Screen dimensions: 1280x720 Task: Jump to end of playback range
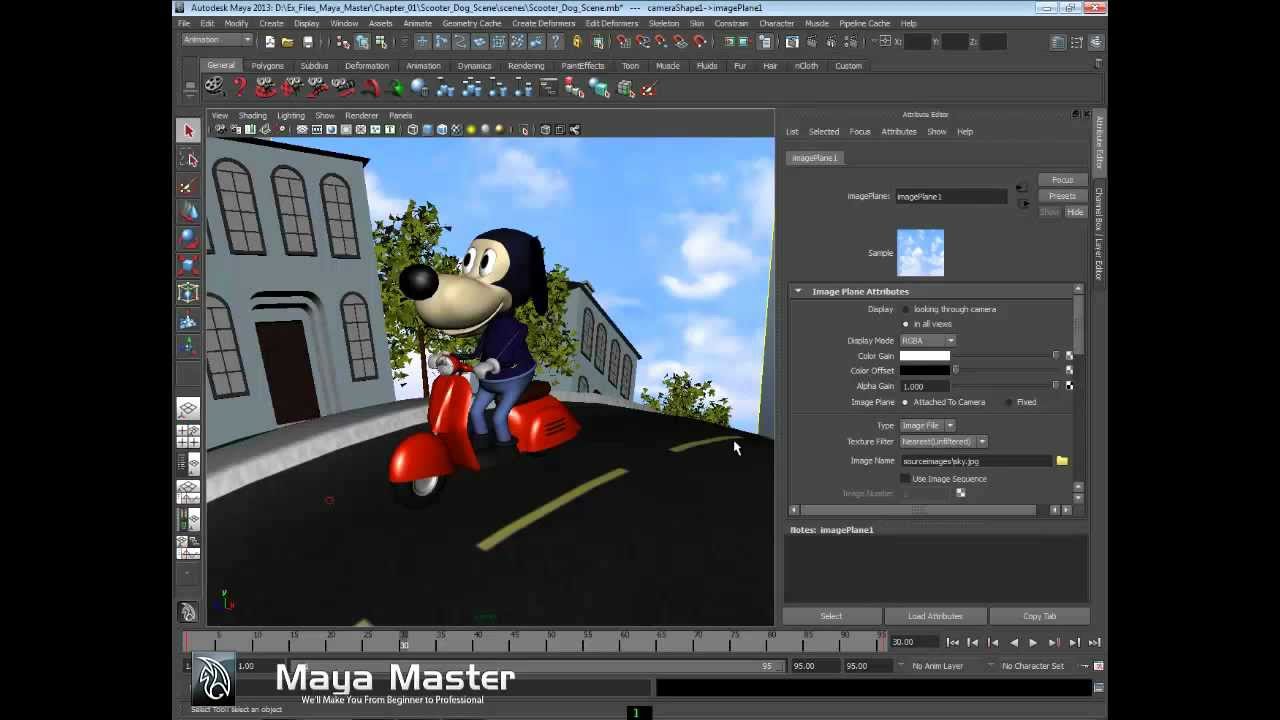pyautogui.click(x=1094, y=642)
